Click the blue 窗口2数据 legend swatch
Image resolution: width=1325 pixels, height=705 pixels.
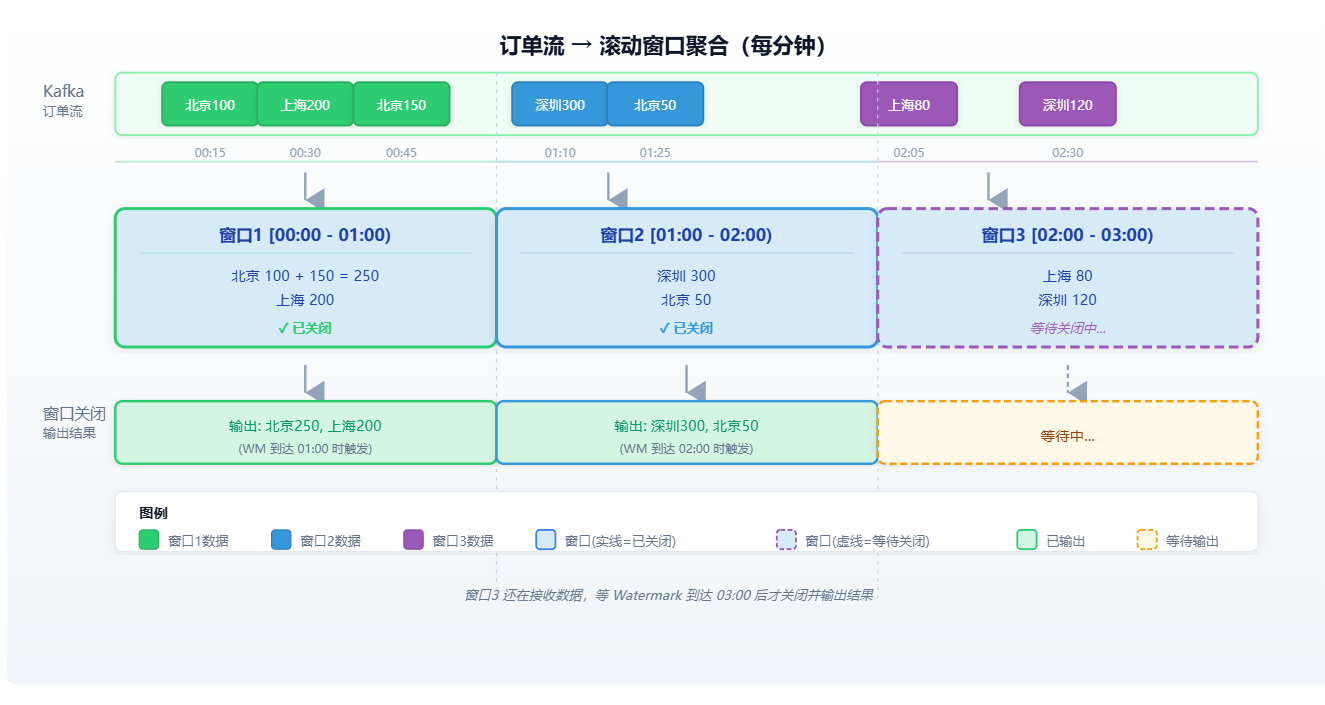[281, 540]
